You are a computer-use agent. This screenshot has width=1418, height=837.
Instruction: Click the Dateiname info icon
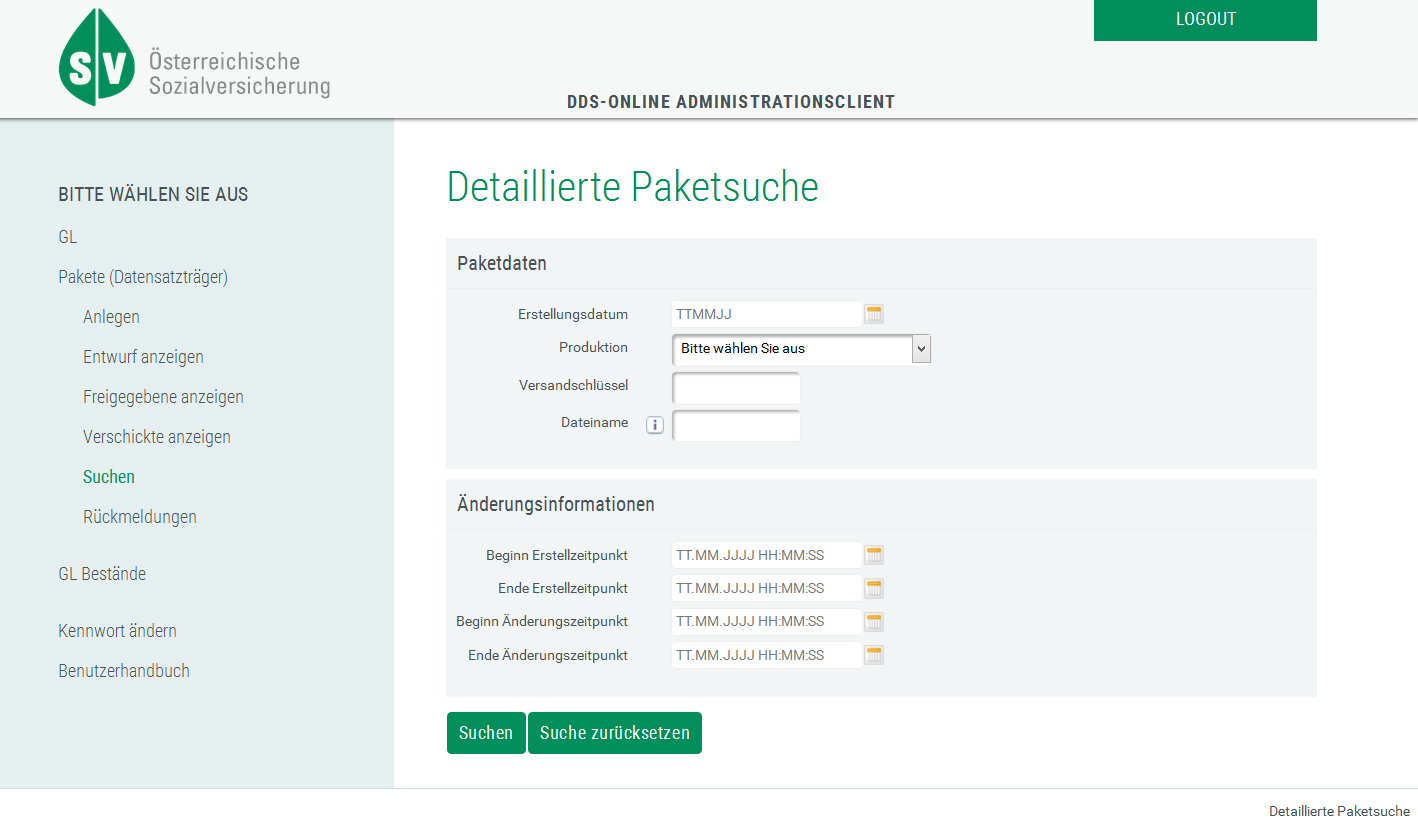click(655, 425)
